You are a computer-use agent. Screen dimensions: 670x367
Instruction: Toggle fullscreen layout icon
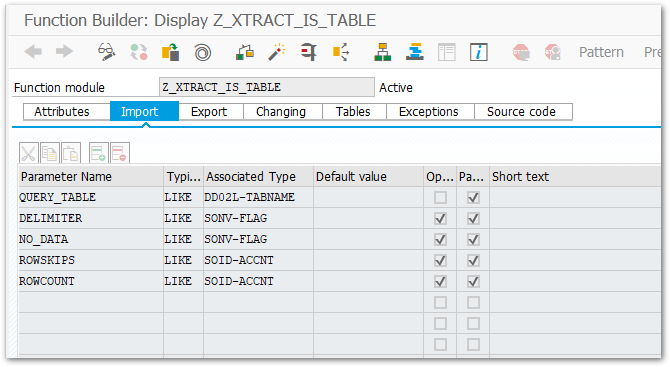pyautogui.click(x=447, y=52)
